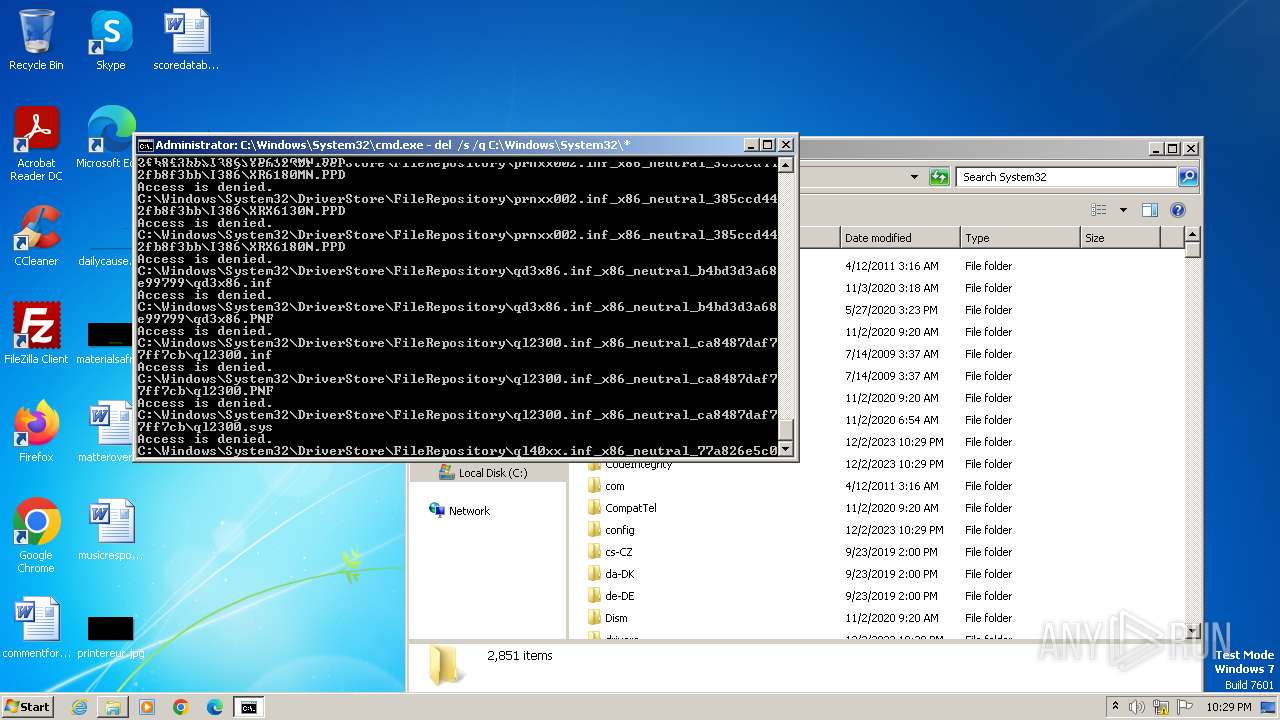Open the Recycle Bin desktop icon
The height and width of the screenshot is (720, 1280).
click(x=36, y=40)
